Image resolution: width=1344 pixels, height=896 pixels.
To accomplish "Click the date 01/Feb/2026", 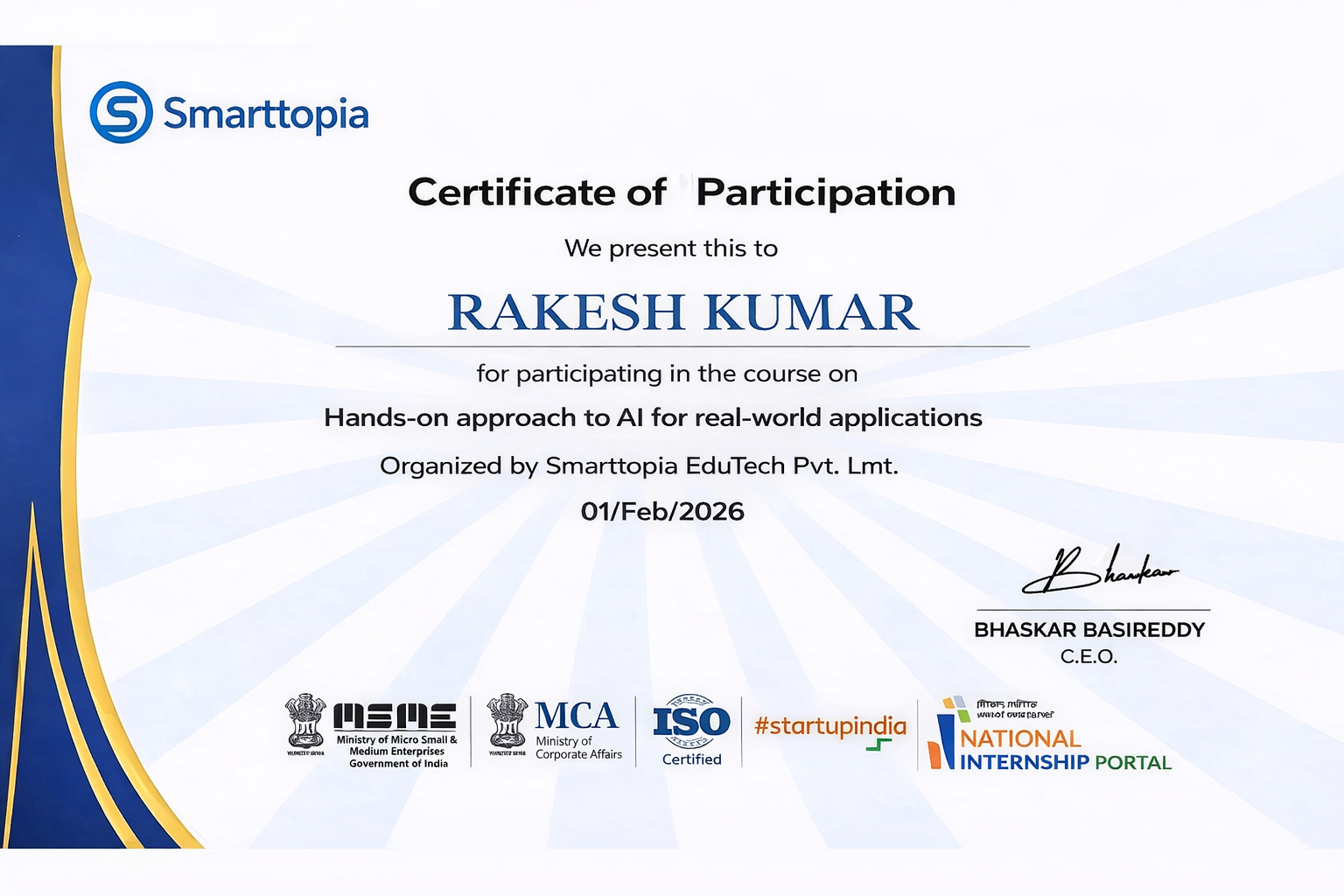I will [662, 512].
